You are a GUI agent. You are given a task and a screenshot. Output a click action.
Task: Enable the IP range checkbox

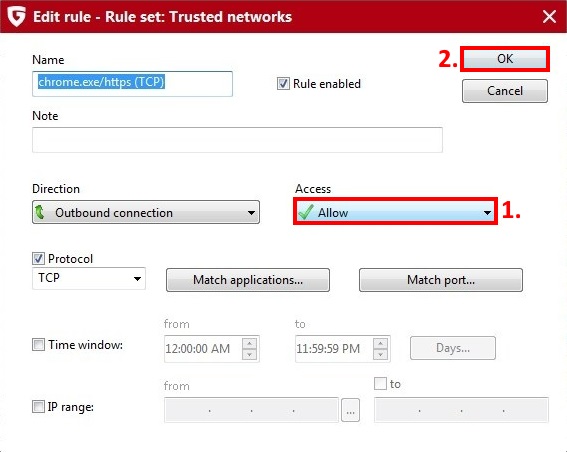[x=38, y=406]
